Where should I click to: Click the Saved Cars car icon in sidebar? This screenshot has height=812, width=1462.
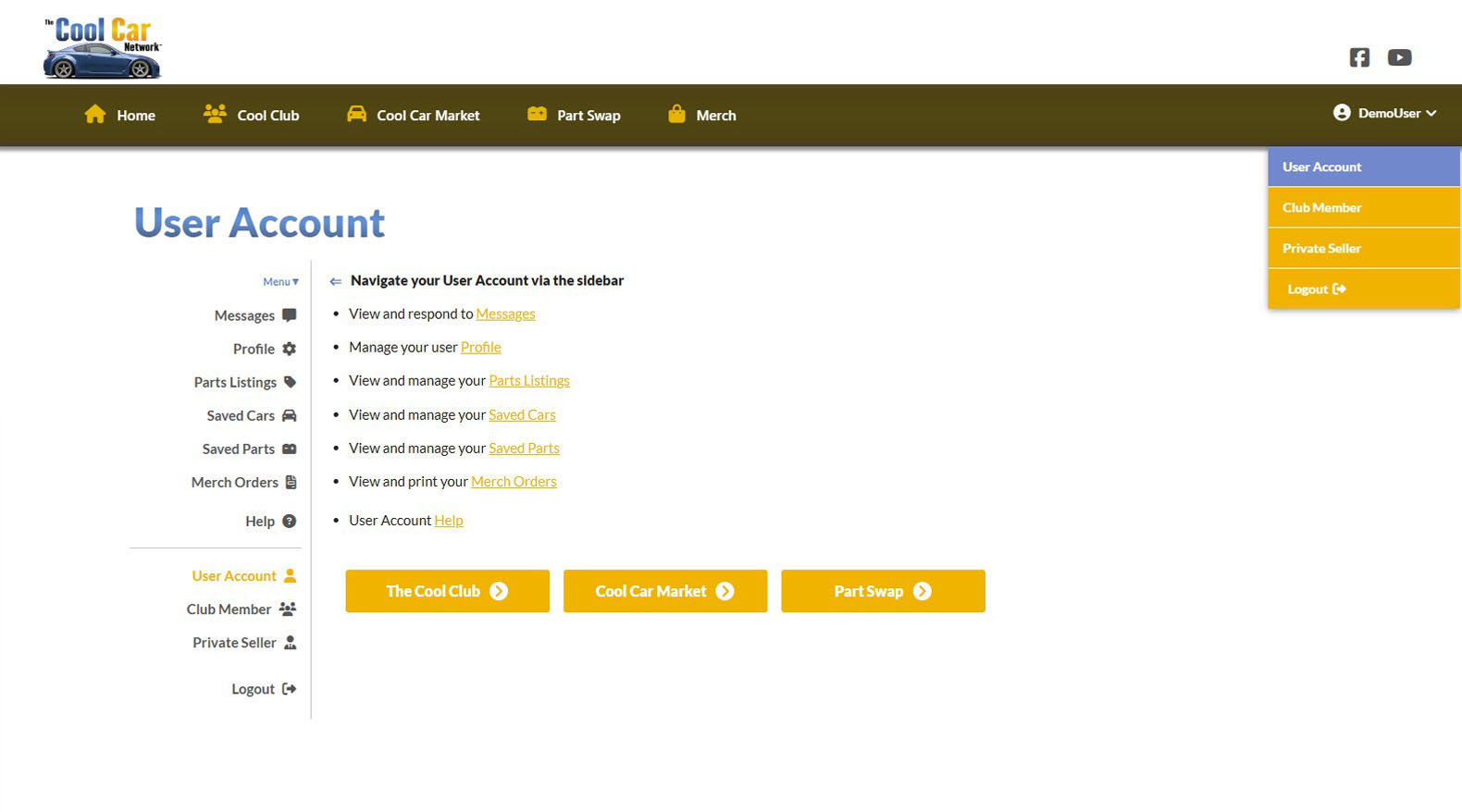290,415
